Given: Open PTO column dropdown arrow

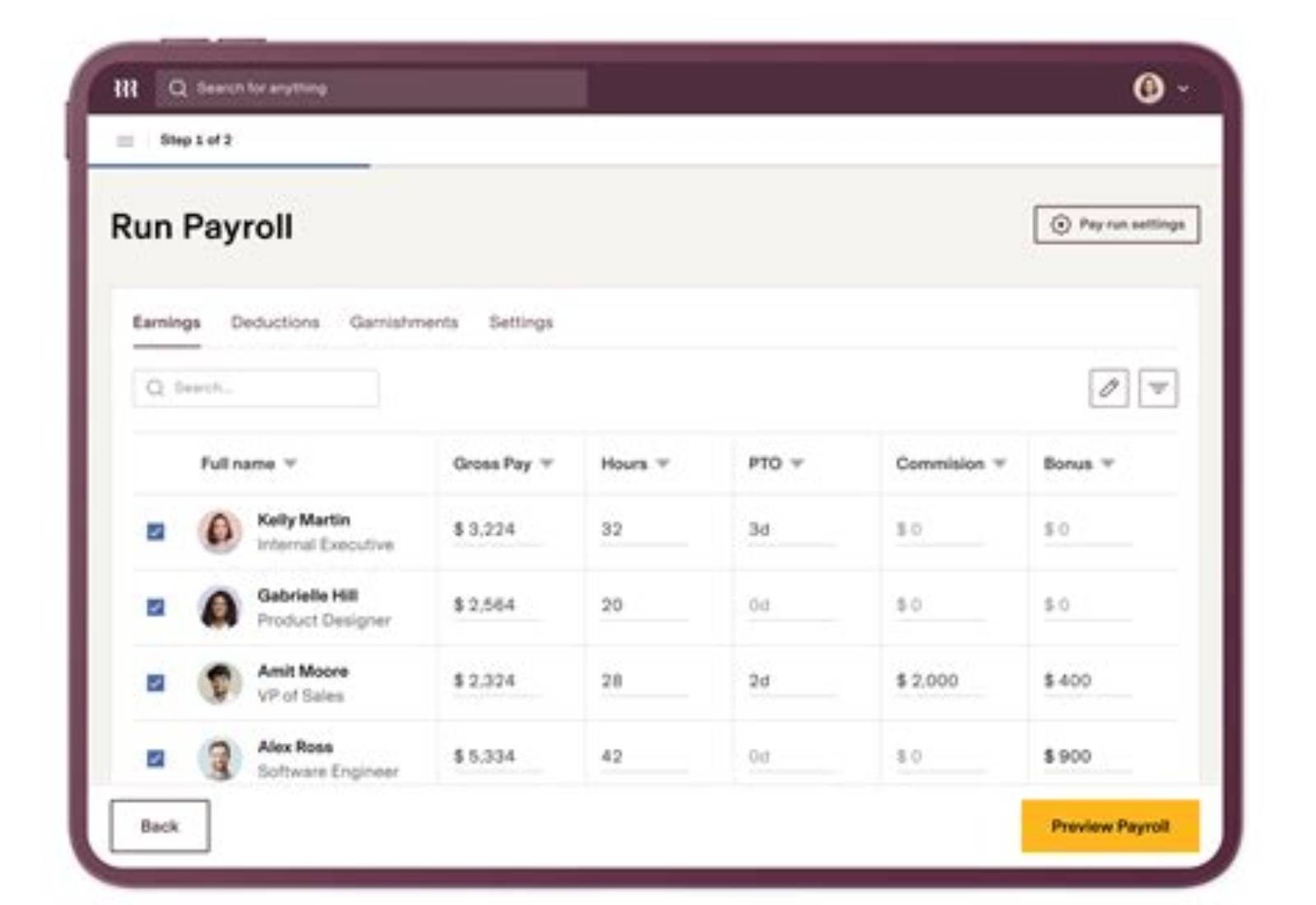Looking at the screenshot, I should [796, 464].
